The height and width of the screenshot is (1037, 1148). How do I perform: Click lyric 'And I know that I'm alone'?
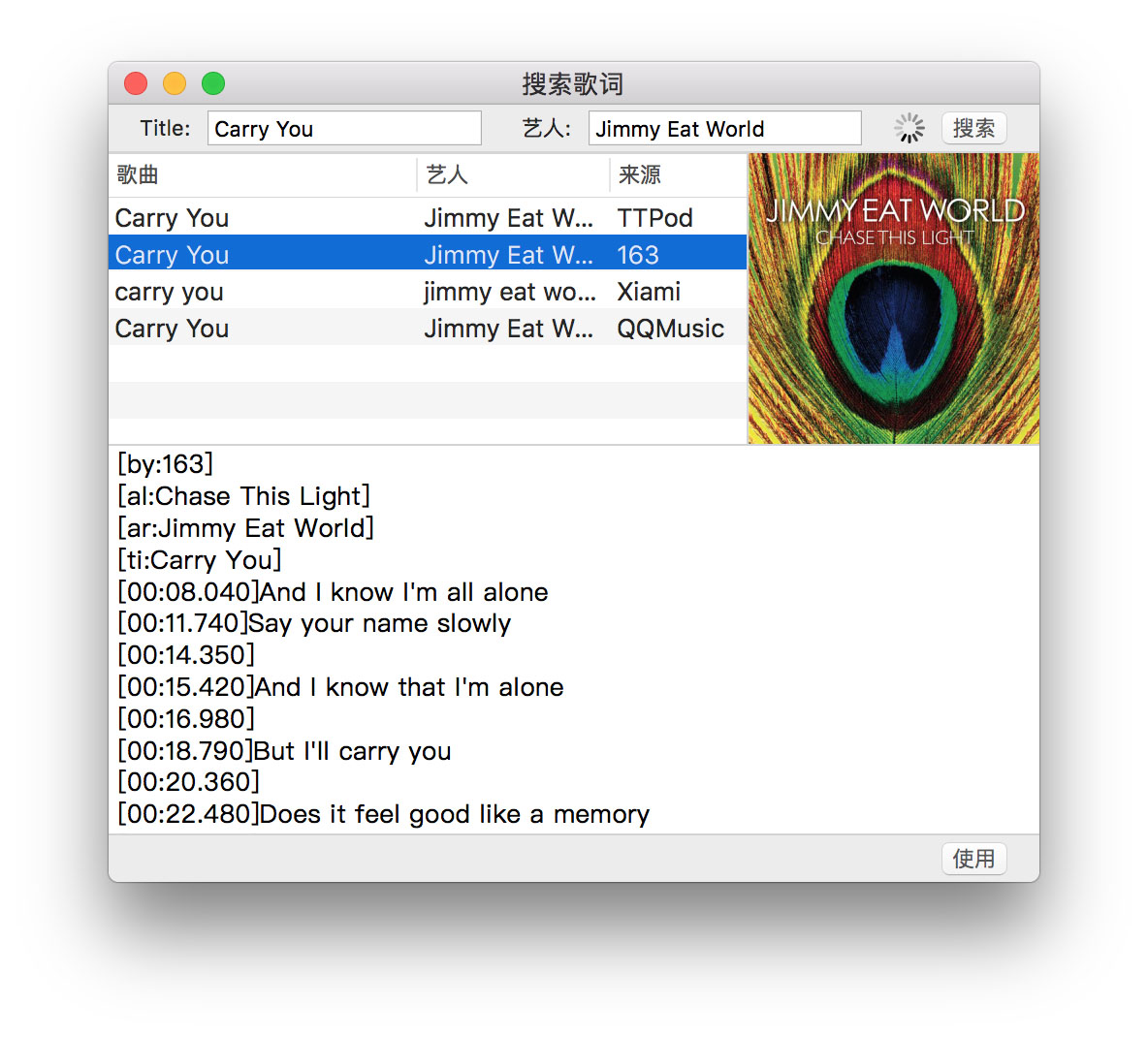[409, 686]
